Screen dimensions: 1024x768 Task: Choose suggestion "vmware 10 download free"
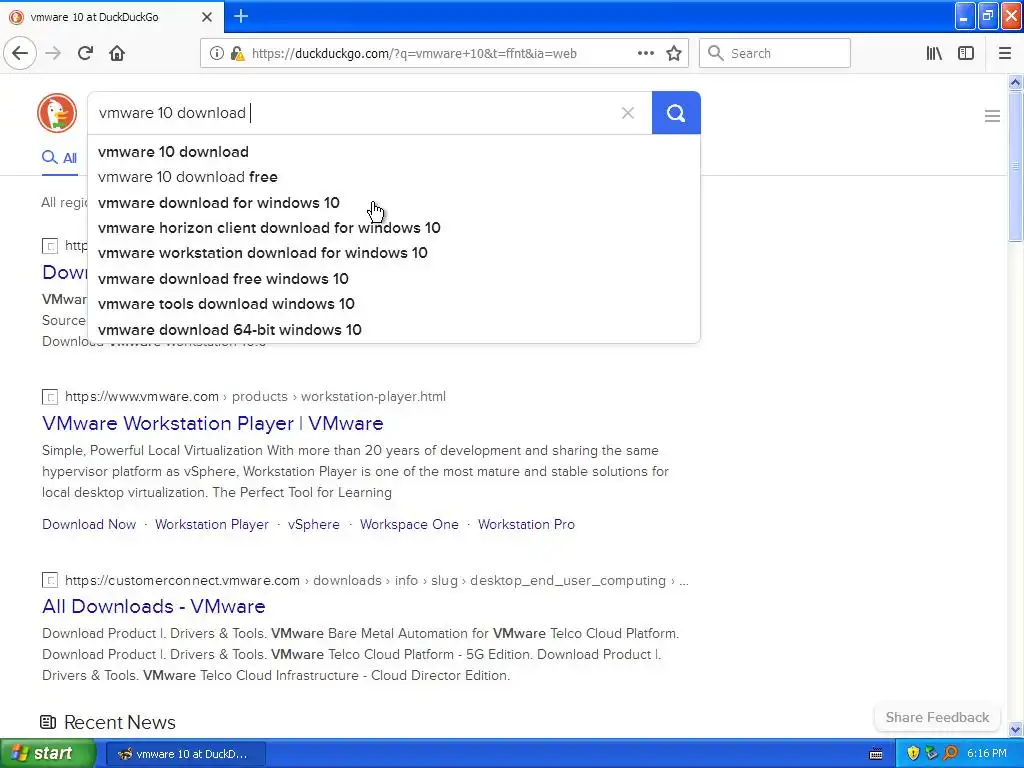394,177
